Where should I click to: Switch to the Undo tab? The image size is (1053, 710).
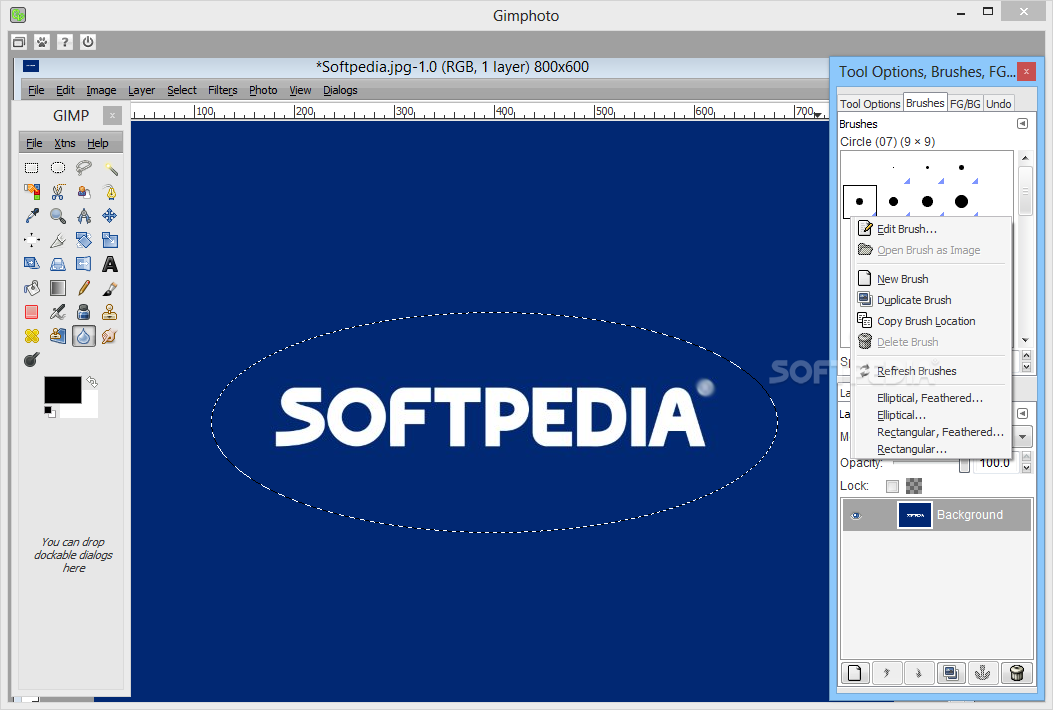point(999,103)
